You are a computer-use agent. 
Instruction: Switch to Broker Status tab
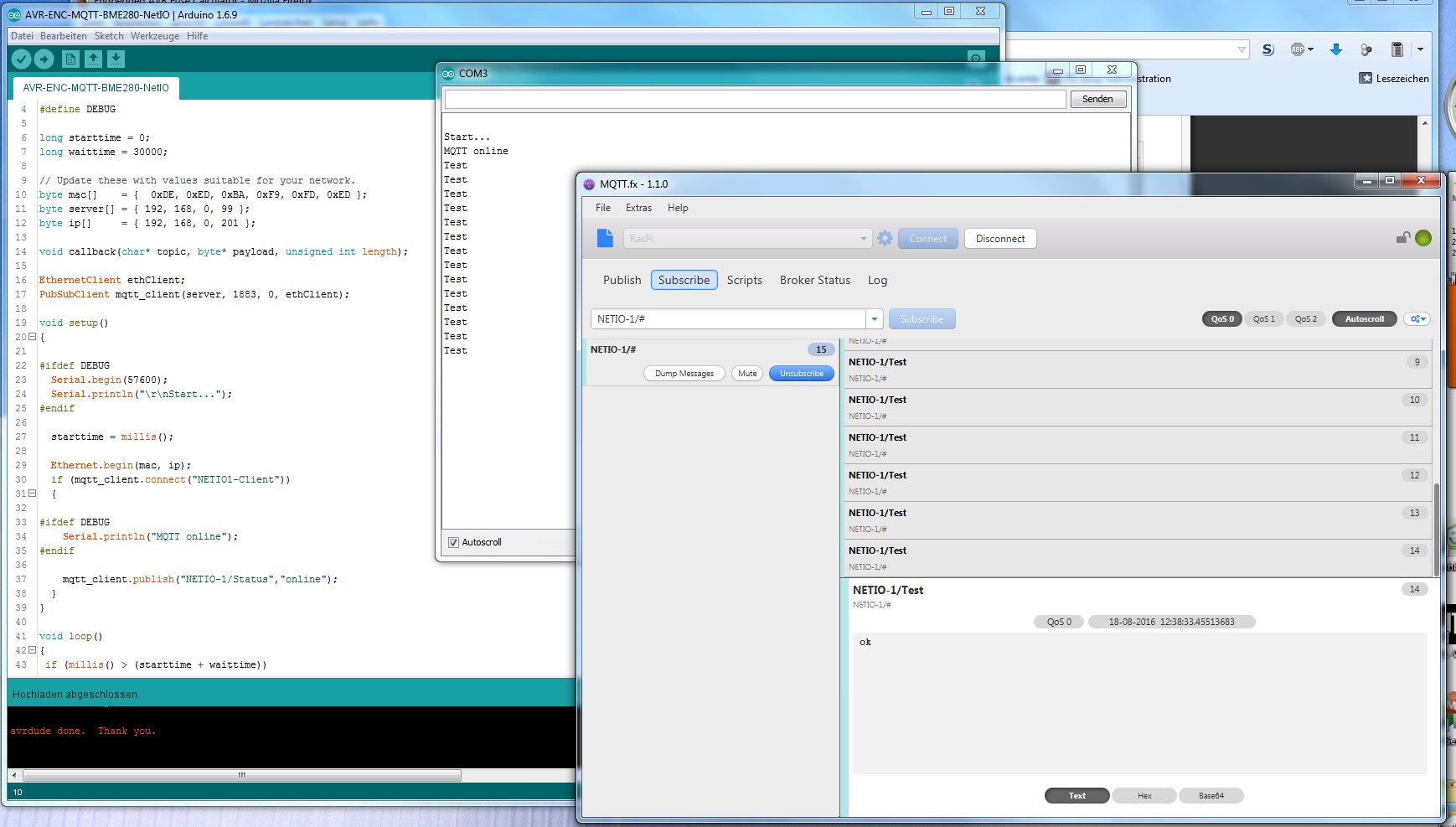coord(815,280)
